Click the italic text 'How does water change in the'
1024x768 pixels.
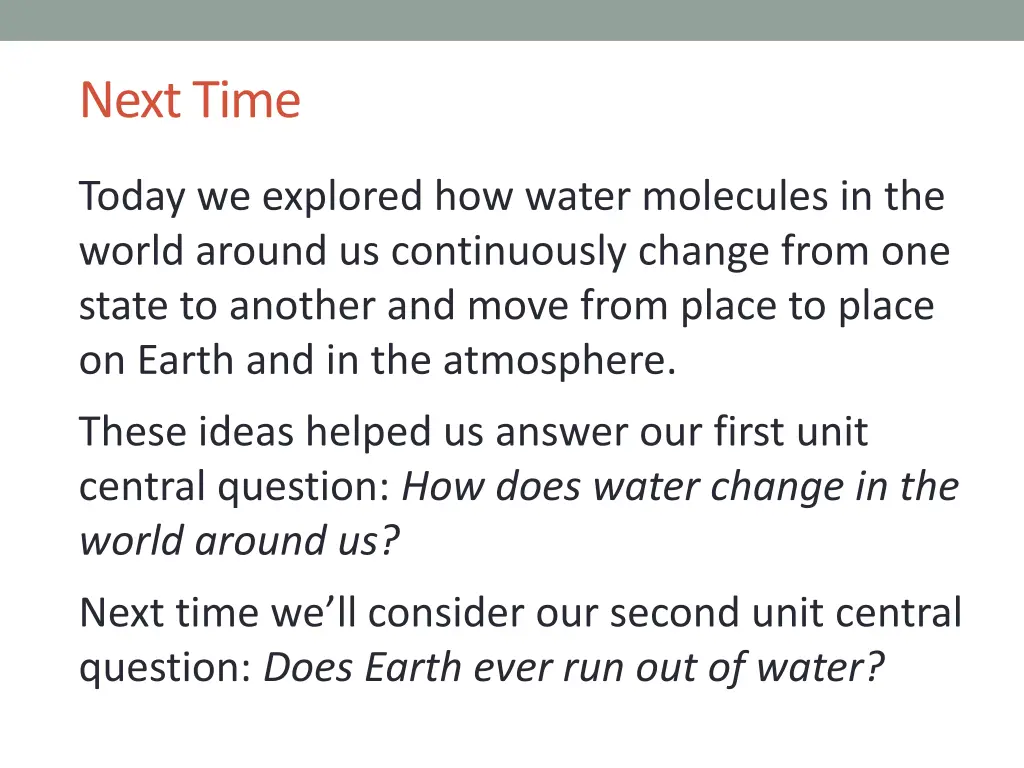pos(680,487)
